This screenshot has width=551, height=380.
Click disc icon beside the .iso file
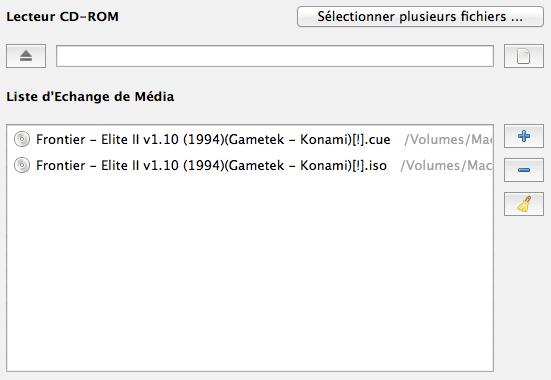click(x=22, y=165)
